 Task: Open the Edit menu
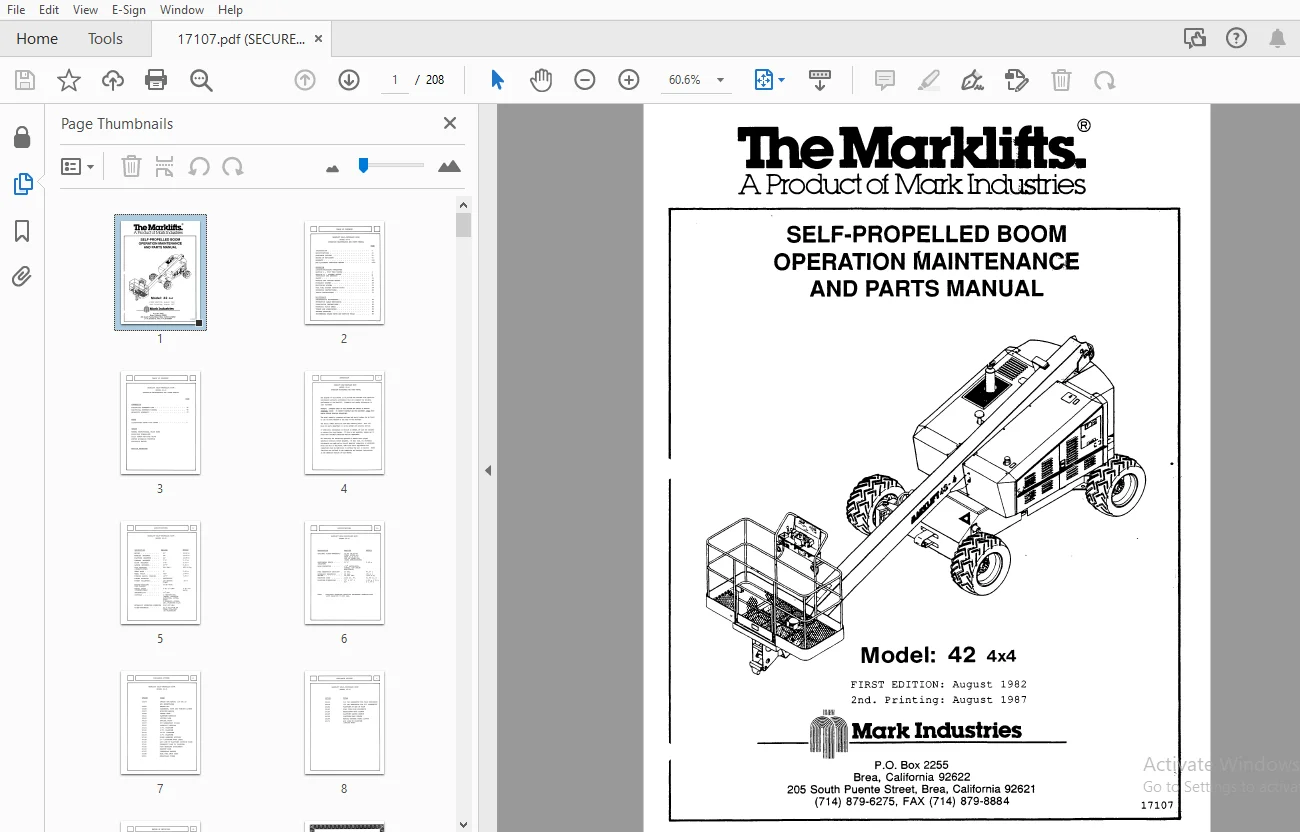tap(49, 9)
